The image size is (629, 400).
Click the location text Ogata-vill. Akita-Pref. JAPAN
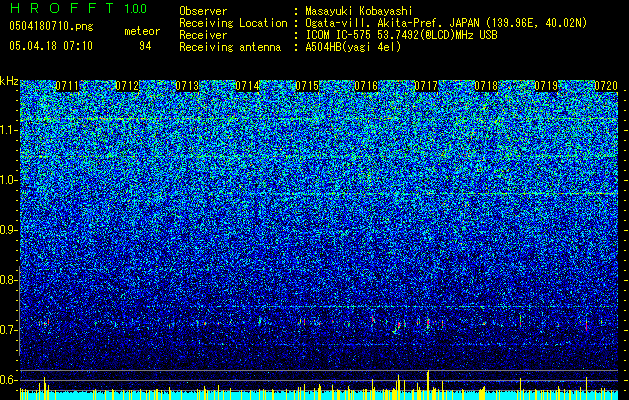pyautogui.click(x=392, y=23)
